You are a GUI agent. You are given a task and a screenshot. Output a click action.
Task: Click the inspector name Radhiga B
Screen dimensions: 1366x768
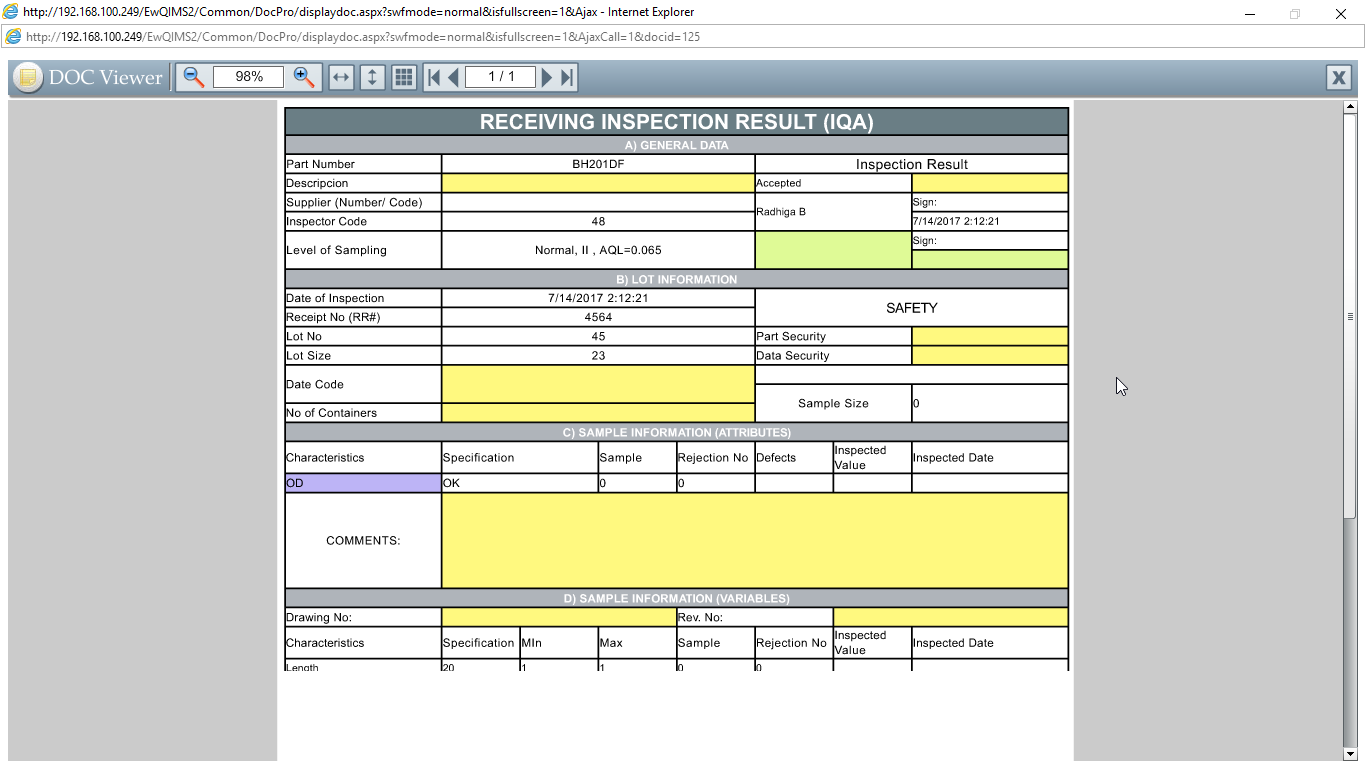(781, 212)
